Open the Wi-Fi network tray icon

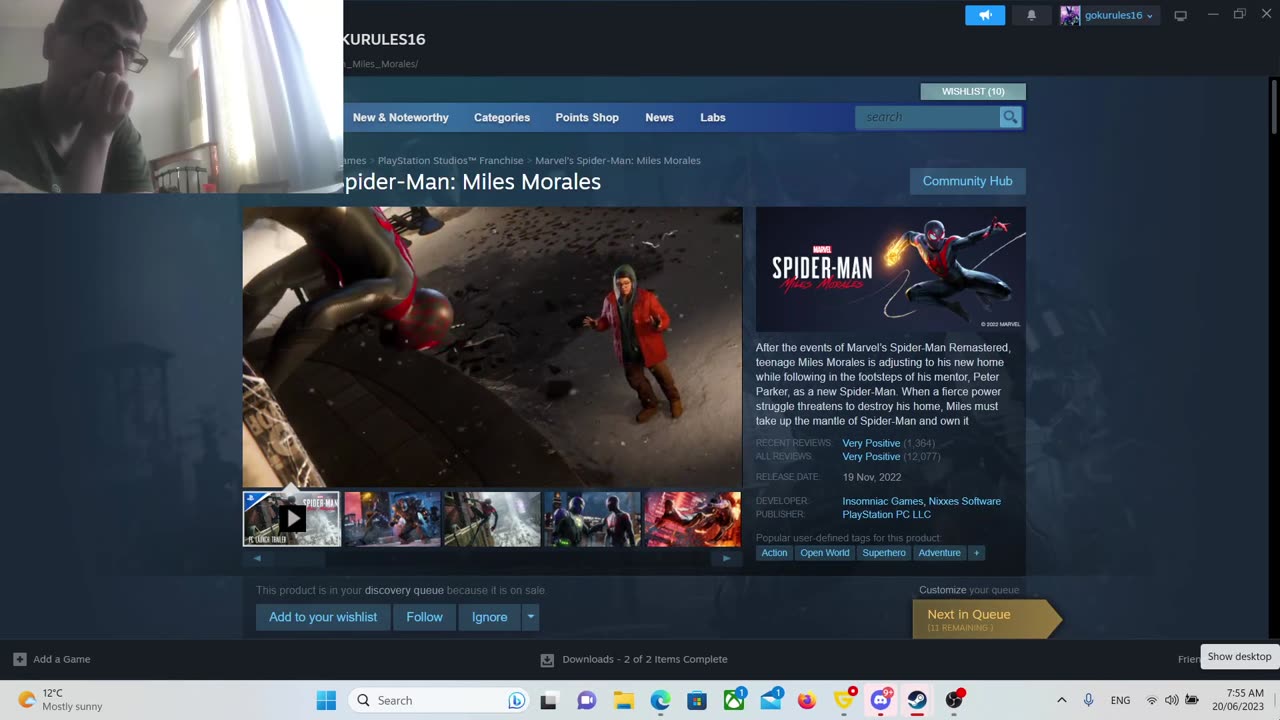tap(1152, 700)
